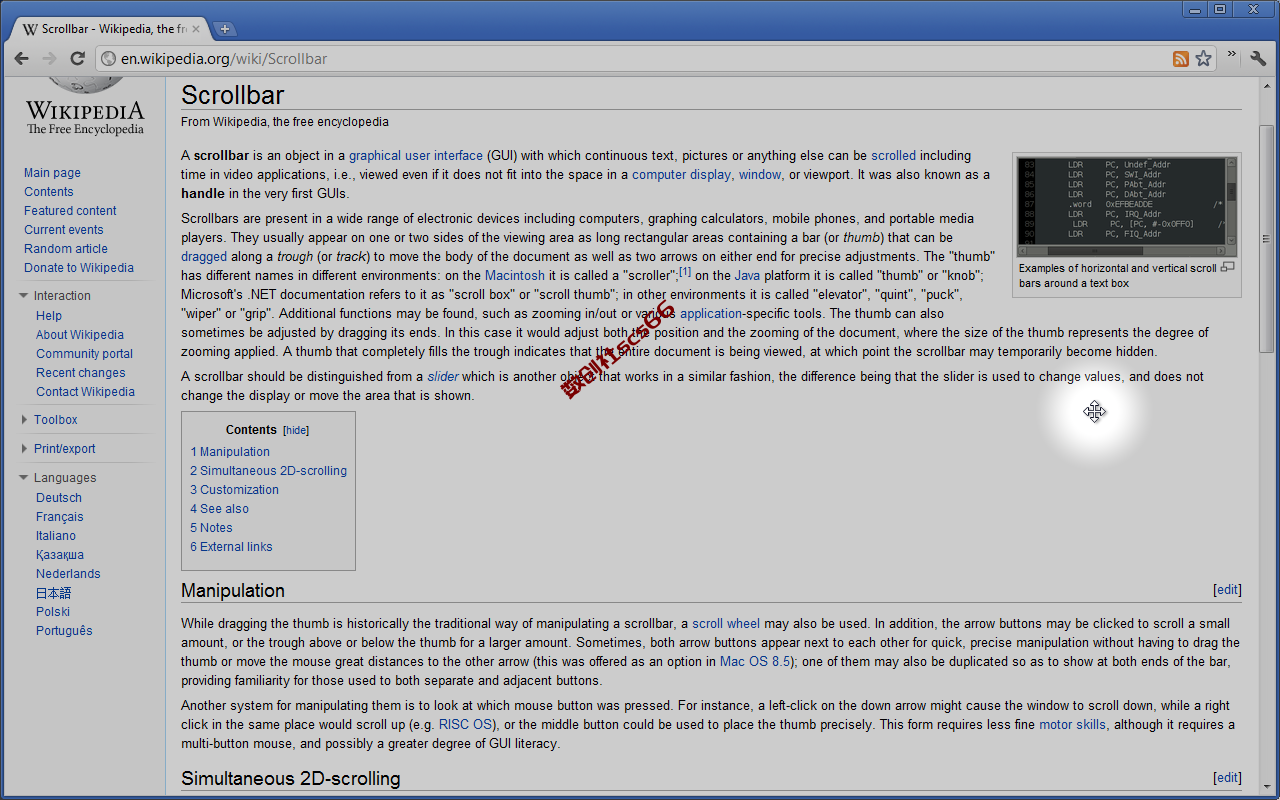Viewport: 1280px width, 800px height.
Task: Load a Random article
Action: click(x=66, y=249)
